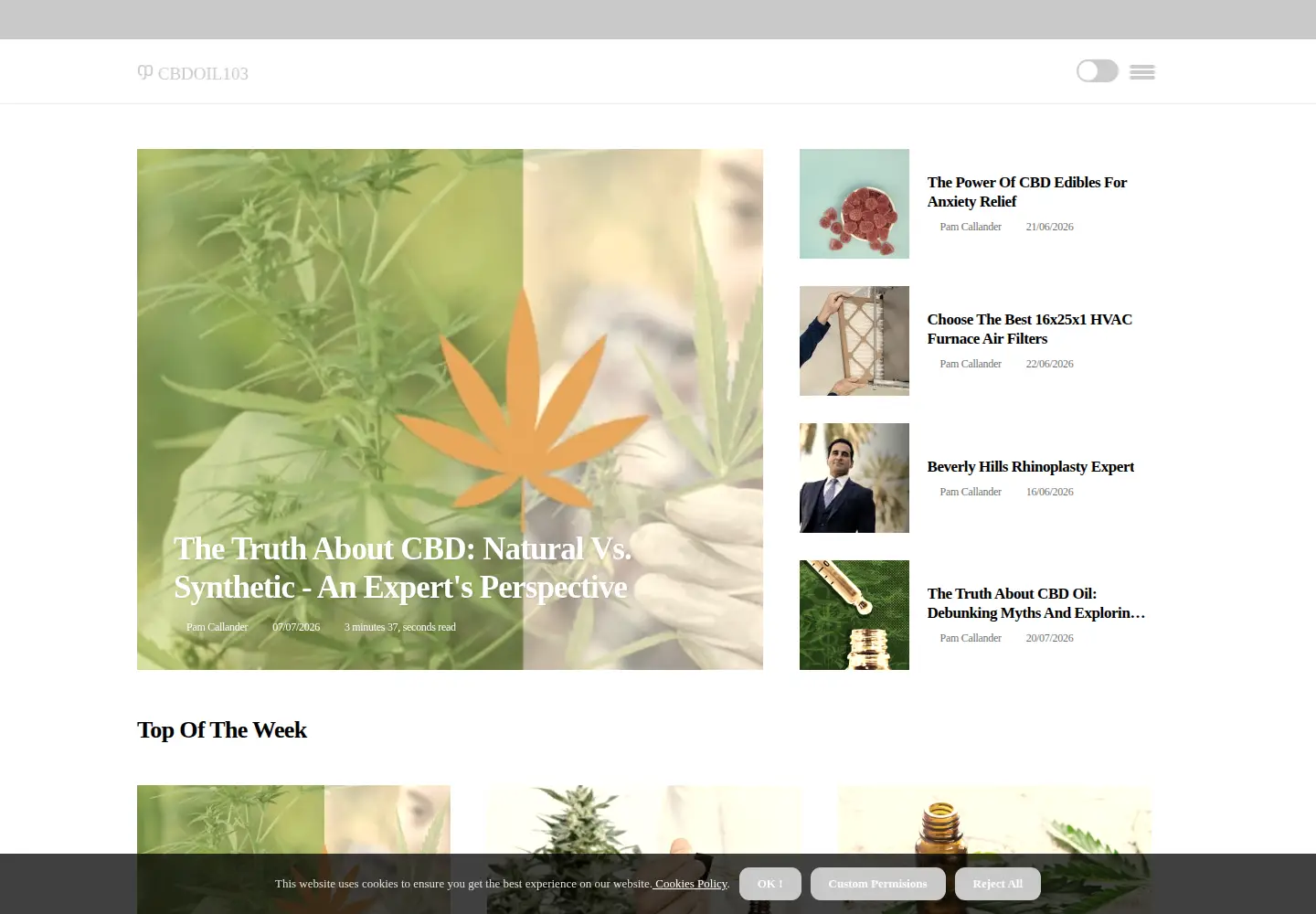Click the date 16/06/2026
Screen dimensions: 1316x914
1049,492
